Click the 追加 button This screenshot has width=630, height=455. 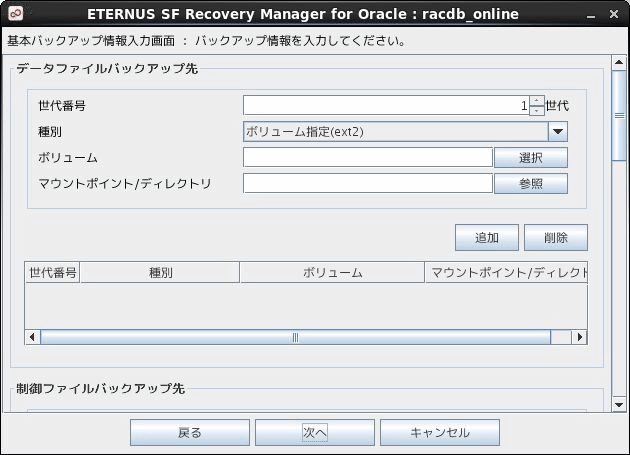pos(487,238)
